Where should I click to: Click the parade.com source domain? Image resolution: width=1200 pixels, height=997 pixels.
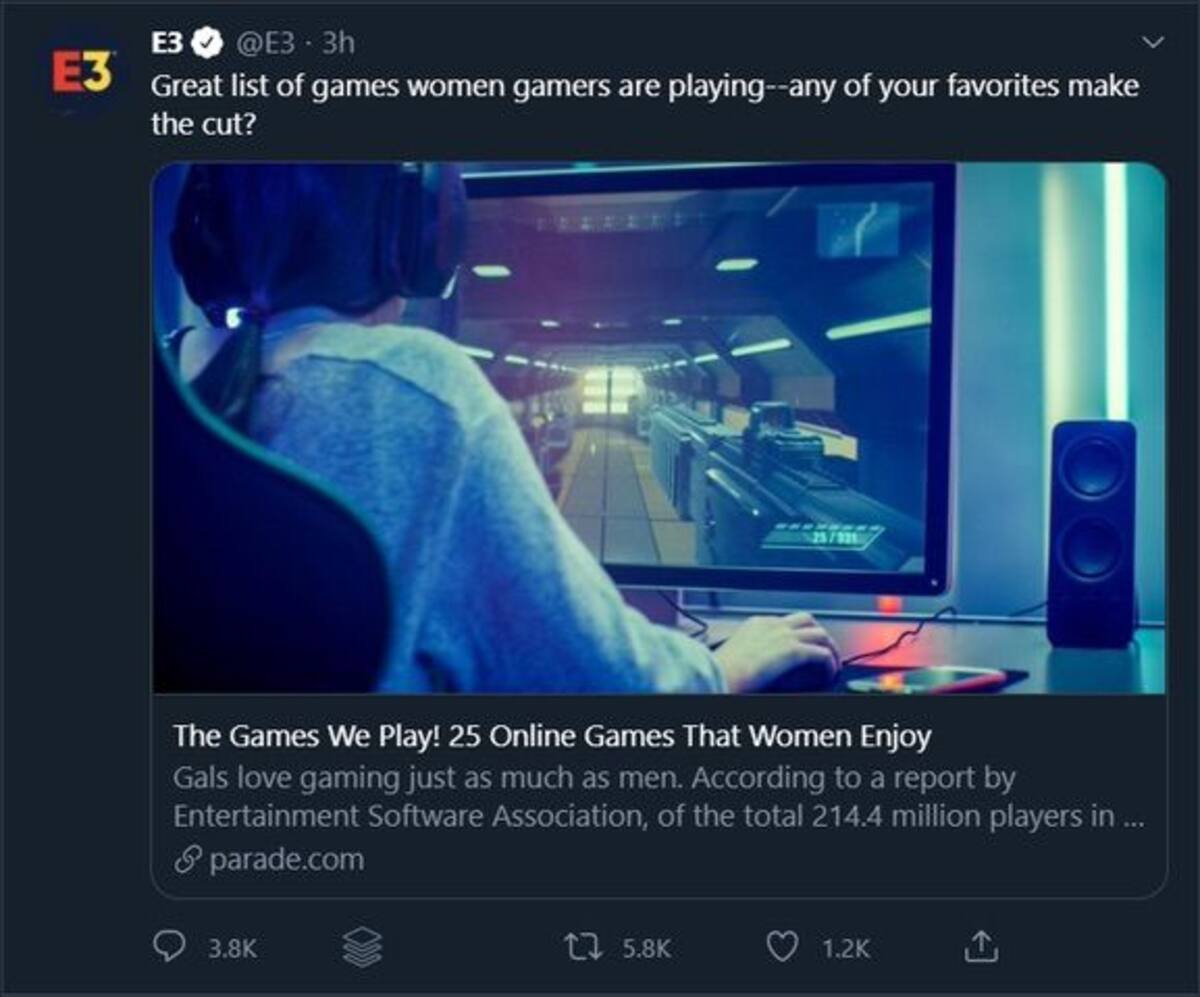287,859
